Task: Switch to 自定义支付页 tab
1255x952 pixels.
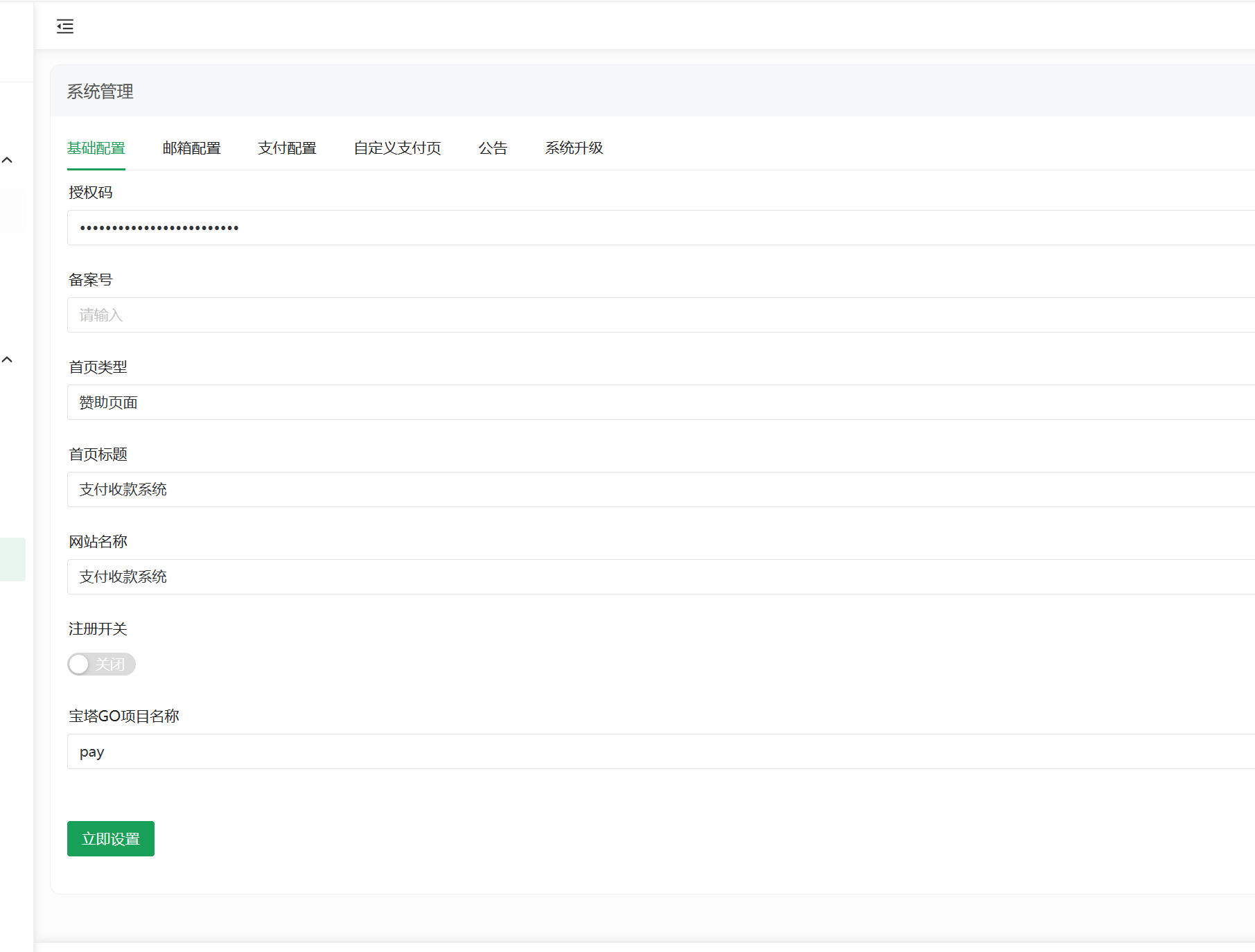Action: [397, 148]
